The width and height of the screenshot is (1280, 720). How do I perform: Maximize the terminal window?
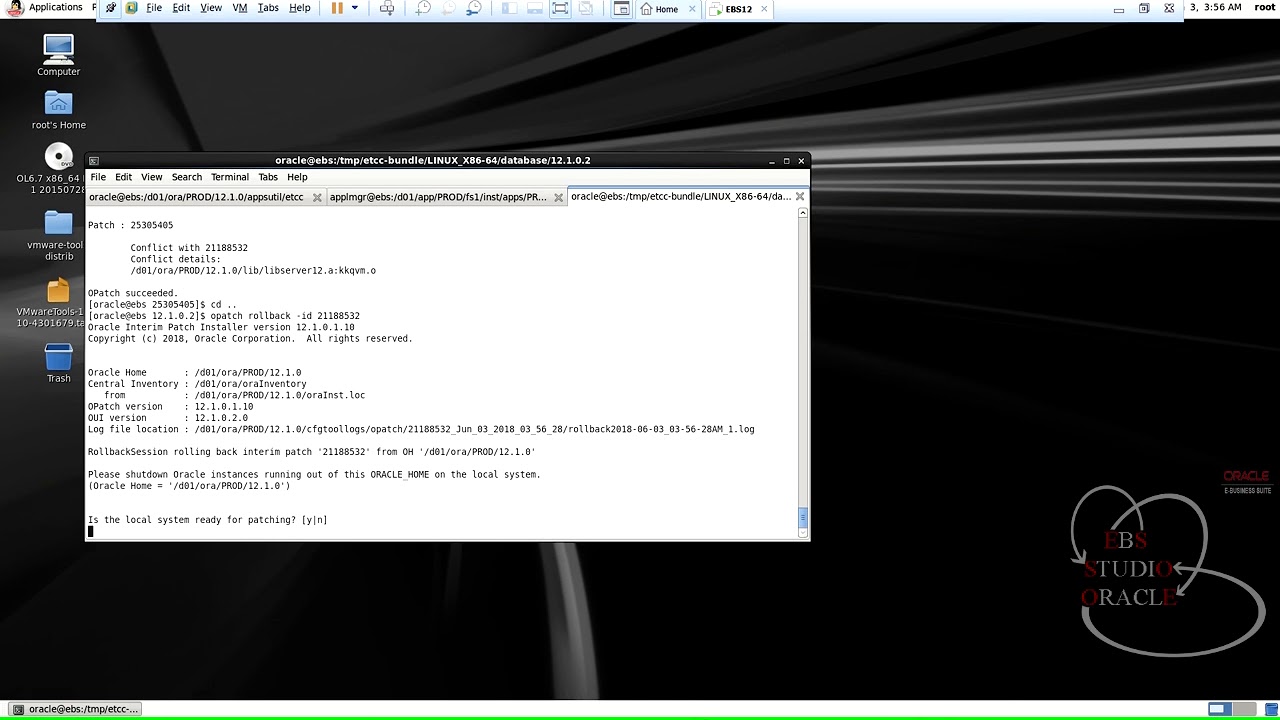point(786,161)
